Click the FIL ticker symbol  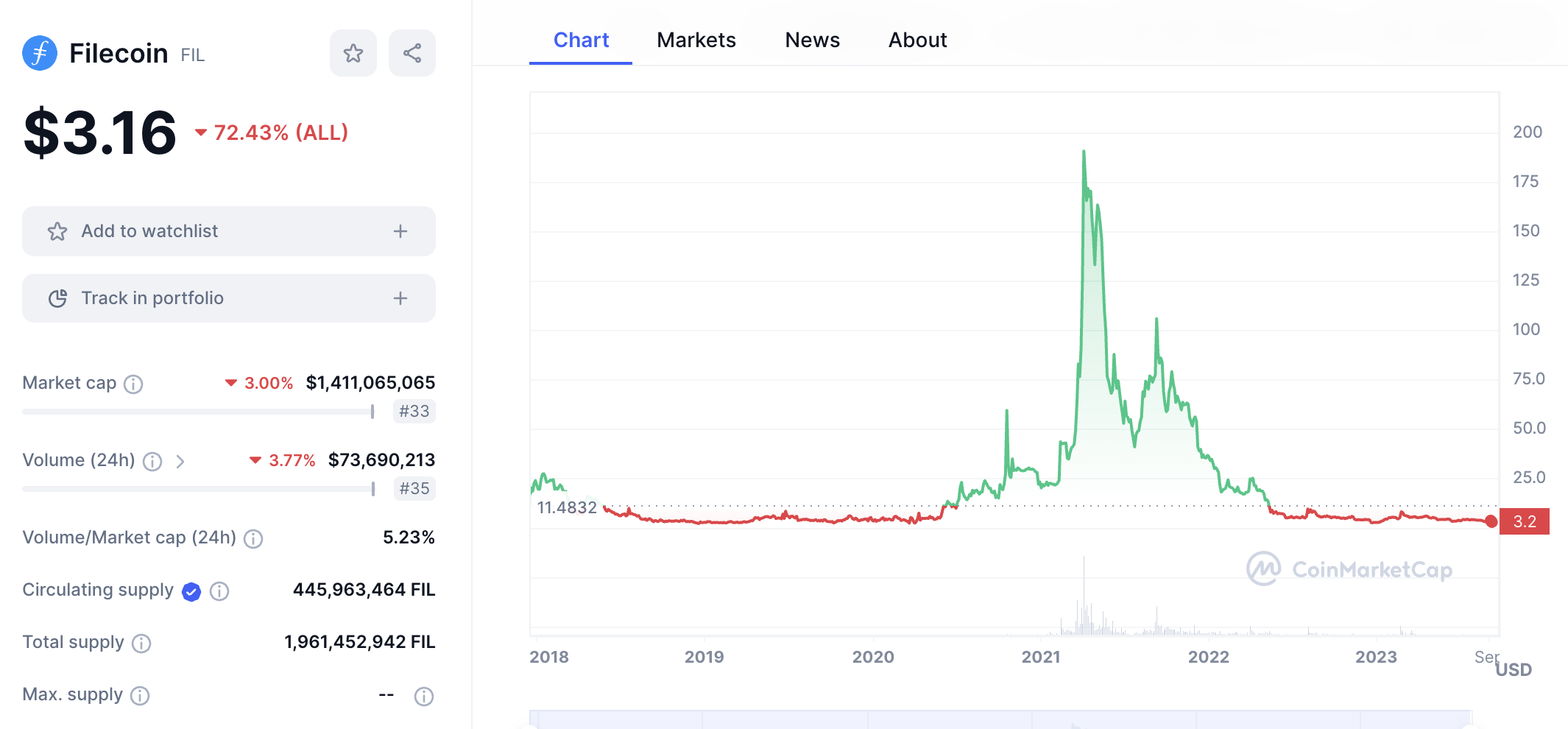[x=193, y=55]
